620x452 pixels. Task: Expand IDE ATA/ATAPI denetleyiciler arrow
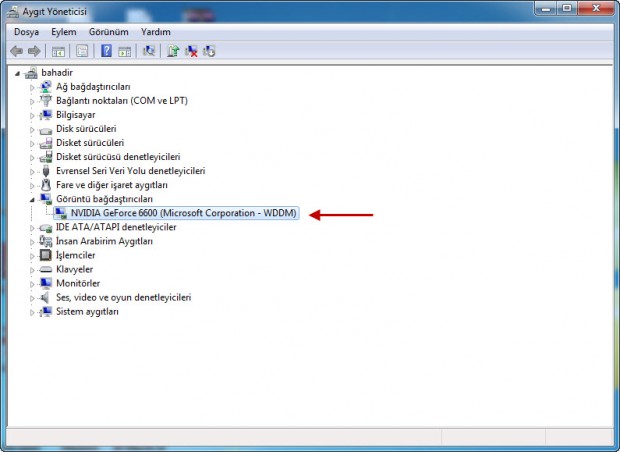pyautogui.click(x=32, y=228)
